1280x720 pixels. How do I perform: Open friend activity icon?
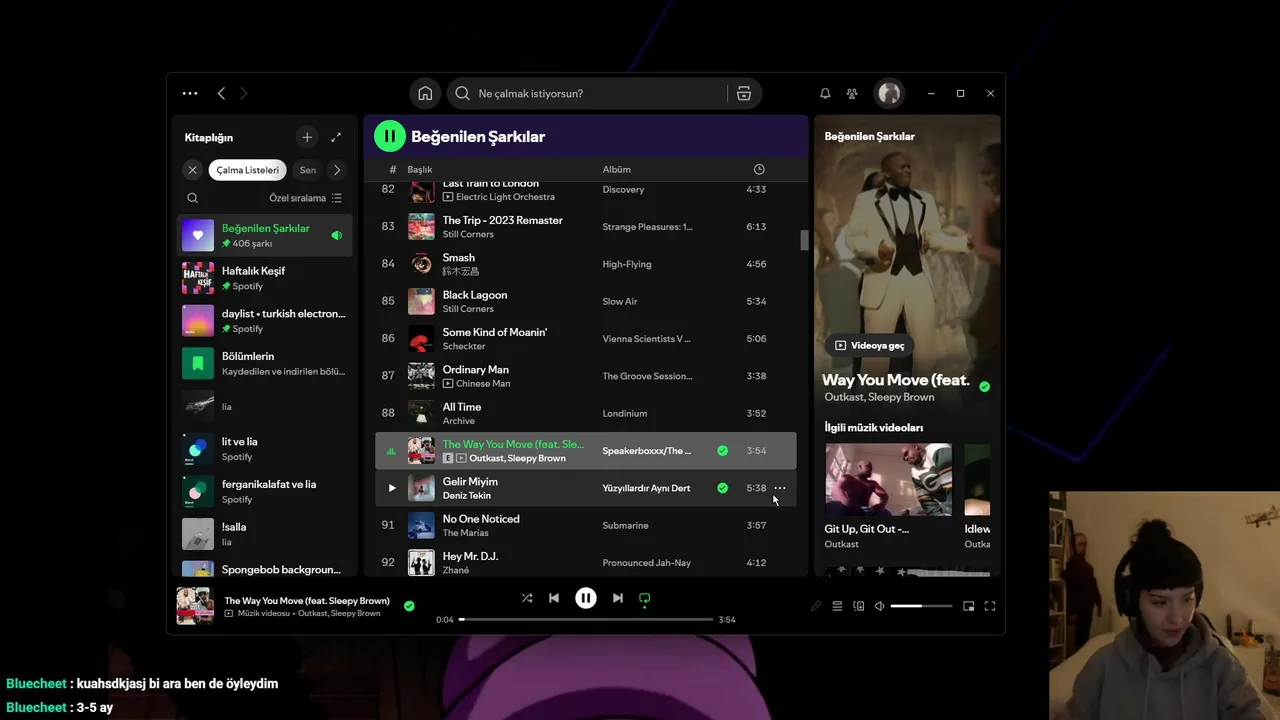point(852,93)
